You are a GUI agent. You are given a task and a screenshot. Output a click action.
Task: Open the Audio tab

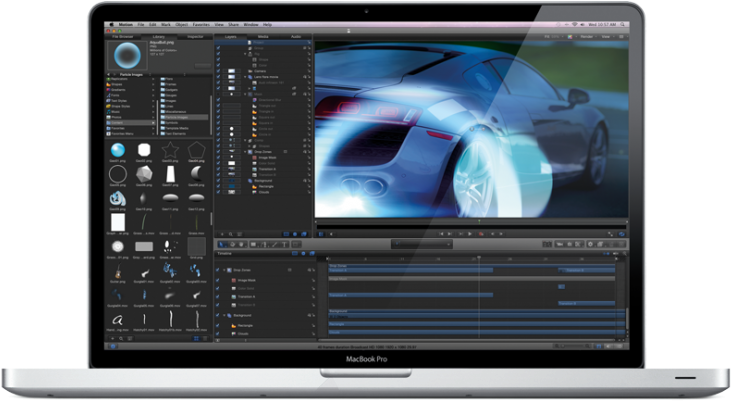296,36
